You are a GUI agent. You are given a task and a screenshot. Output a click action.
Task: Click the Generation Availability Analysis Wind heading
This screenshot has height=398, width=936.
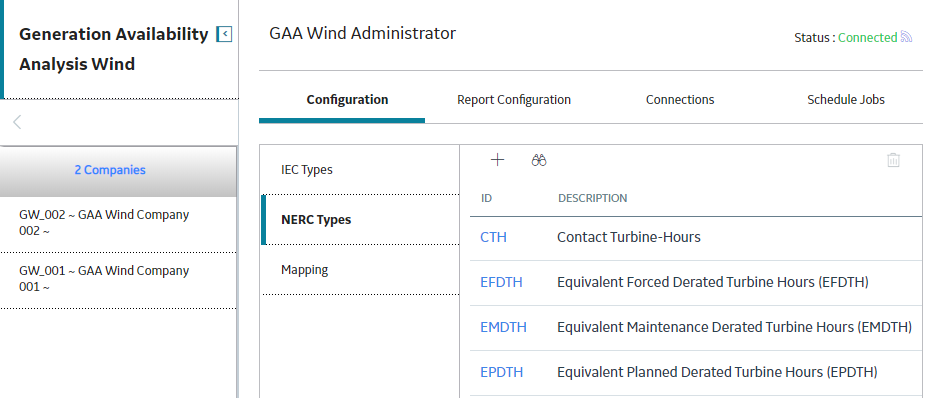point(113,50)
